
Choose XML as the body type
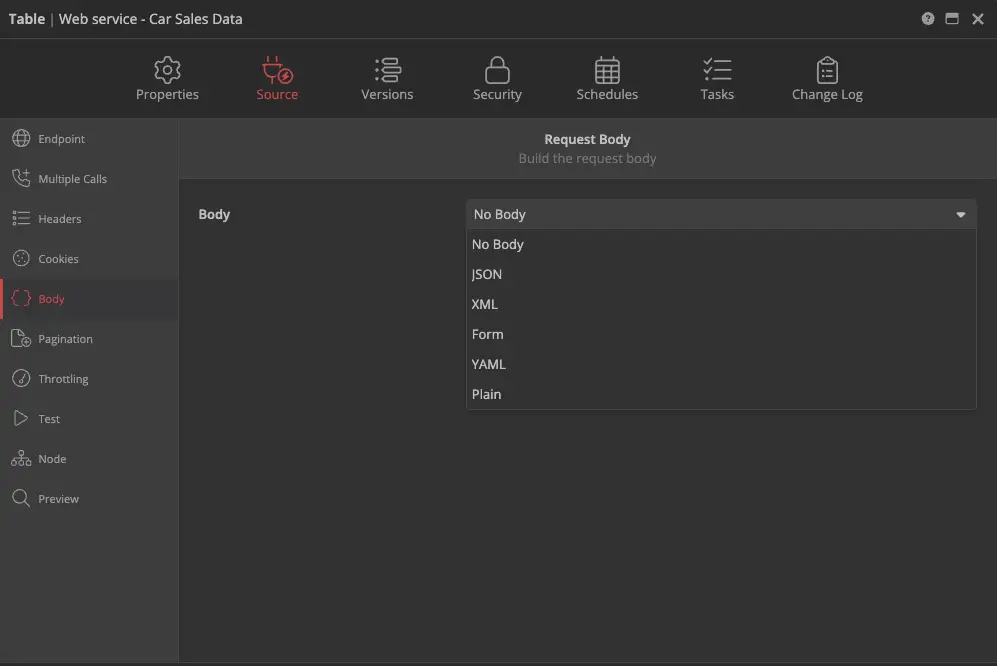pos(485,304)
